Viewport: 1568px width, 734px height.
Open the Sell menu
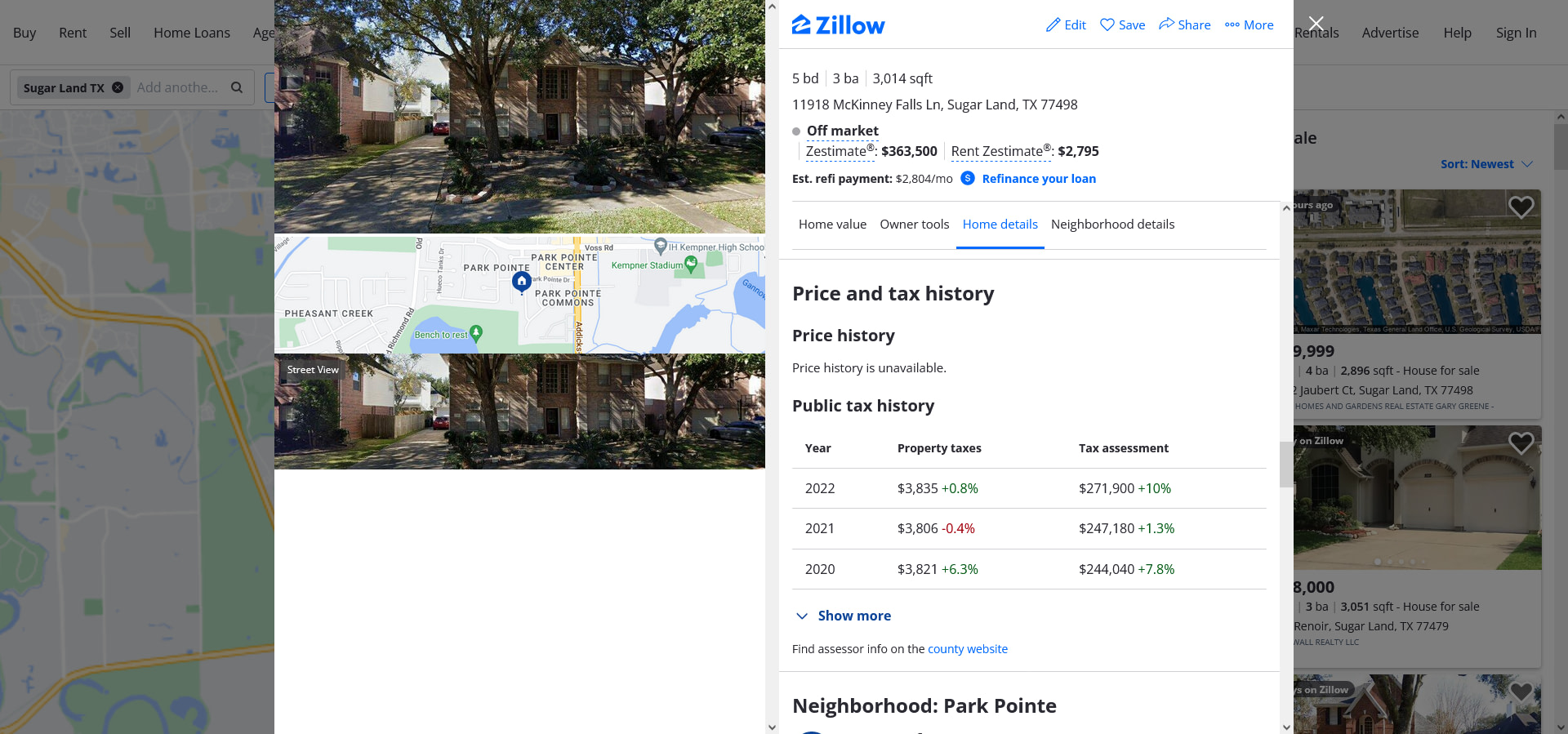click(x=120, y=33)
